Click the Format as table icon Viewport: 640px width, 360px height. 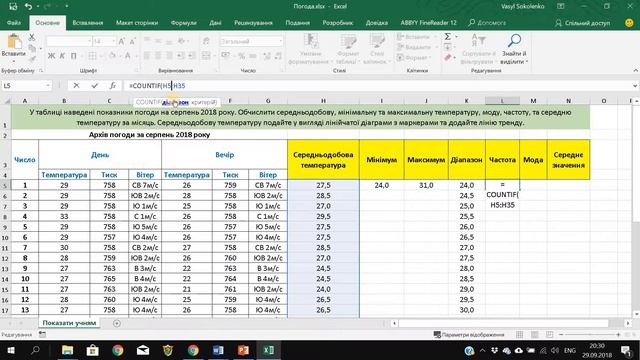348,42
